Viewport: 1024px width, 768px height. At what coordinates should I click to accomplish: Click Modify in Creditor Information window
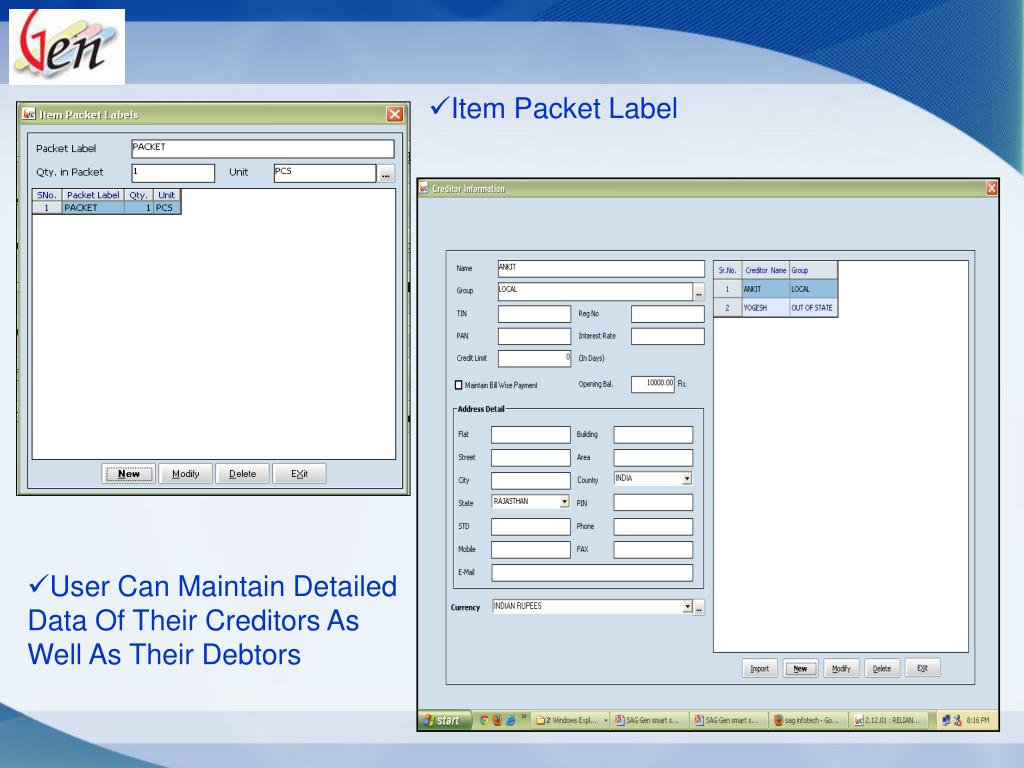click(841, 669)
